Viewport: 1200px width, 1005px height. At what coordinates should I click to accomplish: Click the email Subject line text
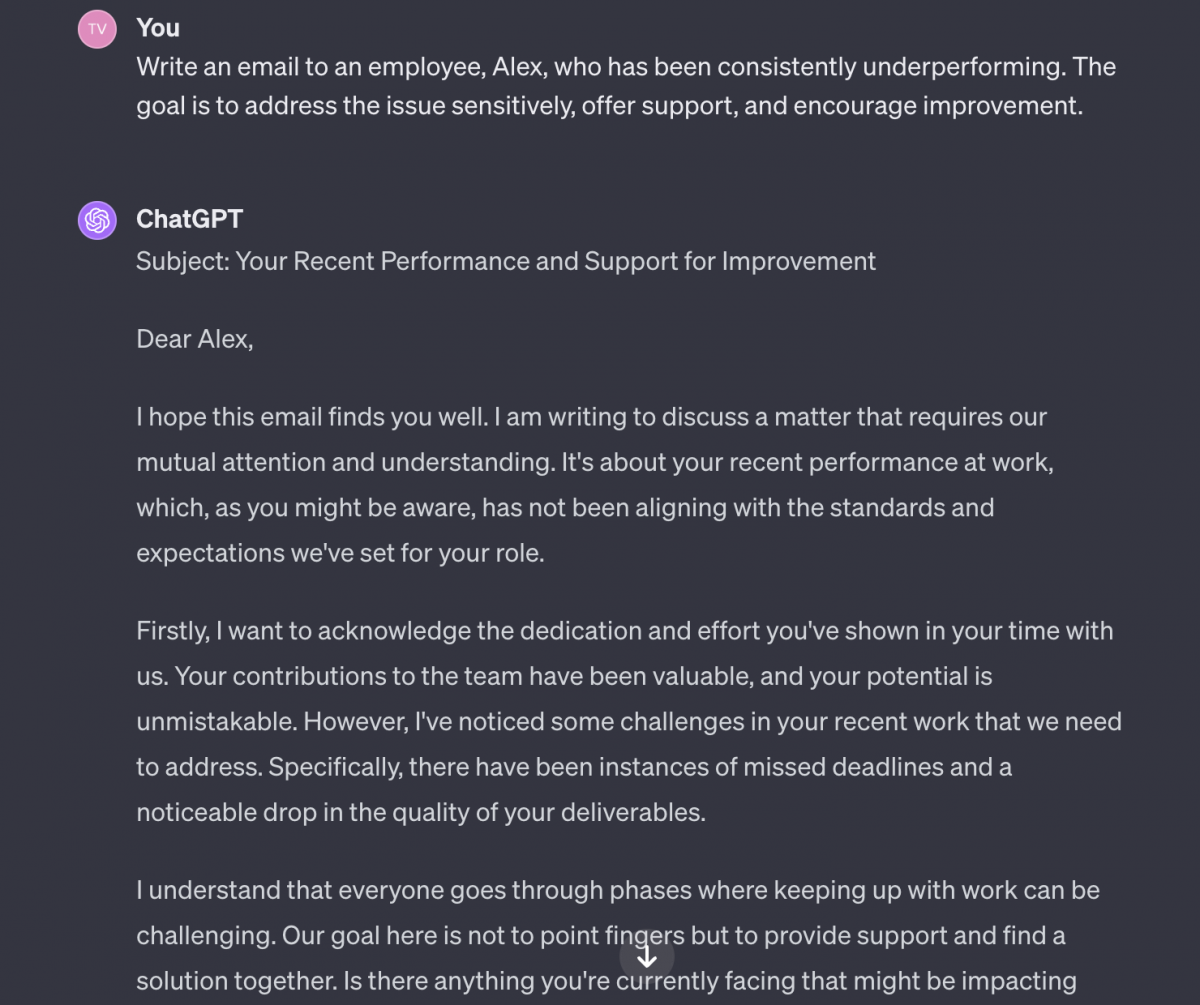(506, 261)
